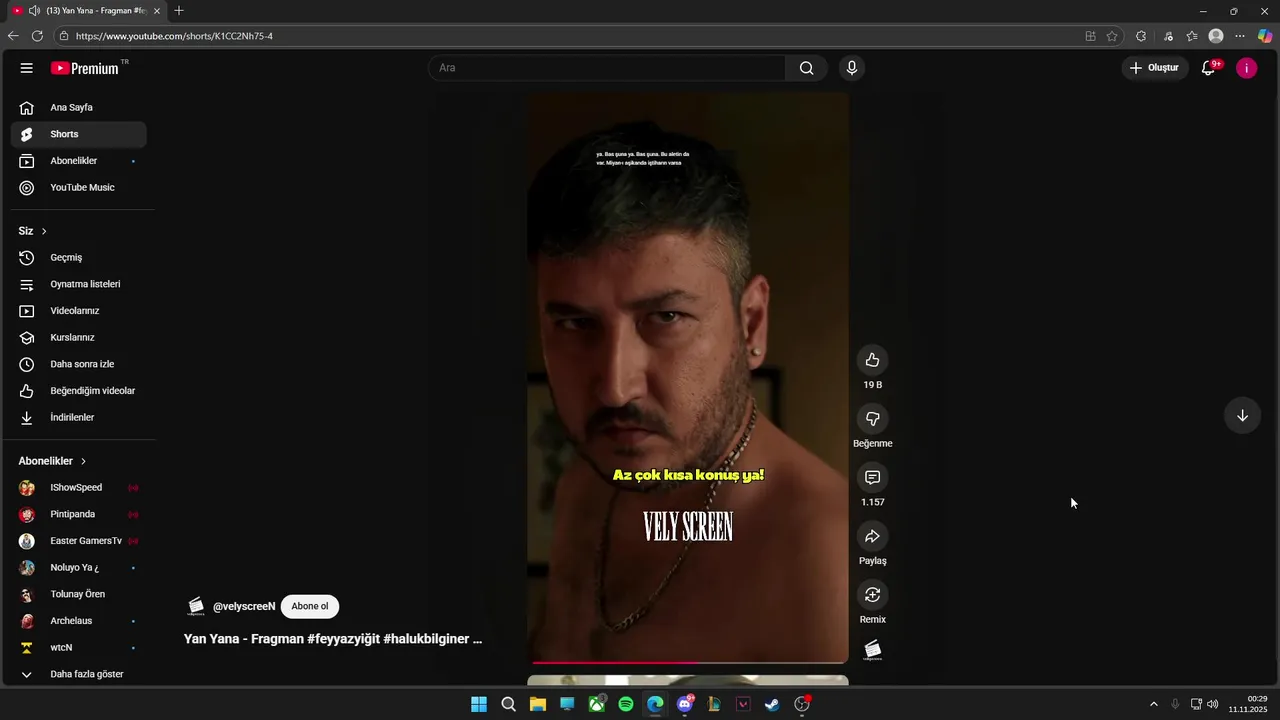The image size is (1280, 720).
Task: Open the comments showing 1.157
Action: click(x=872, y=478)
